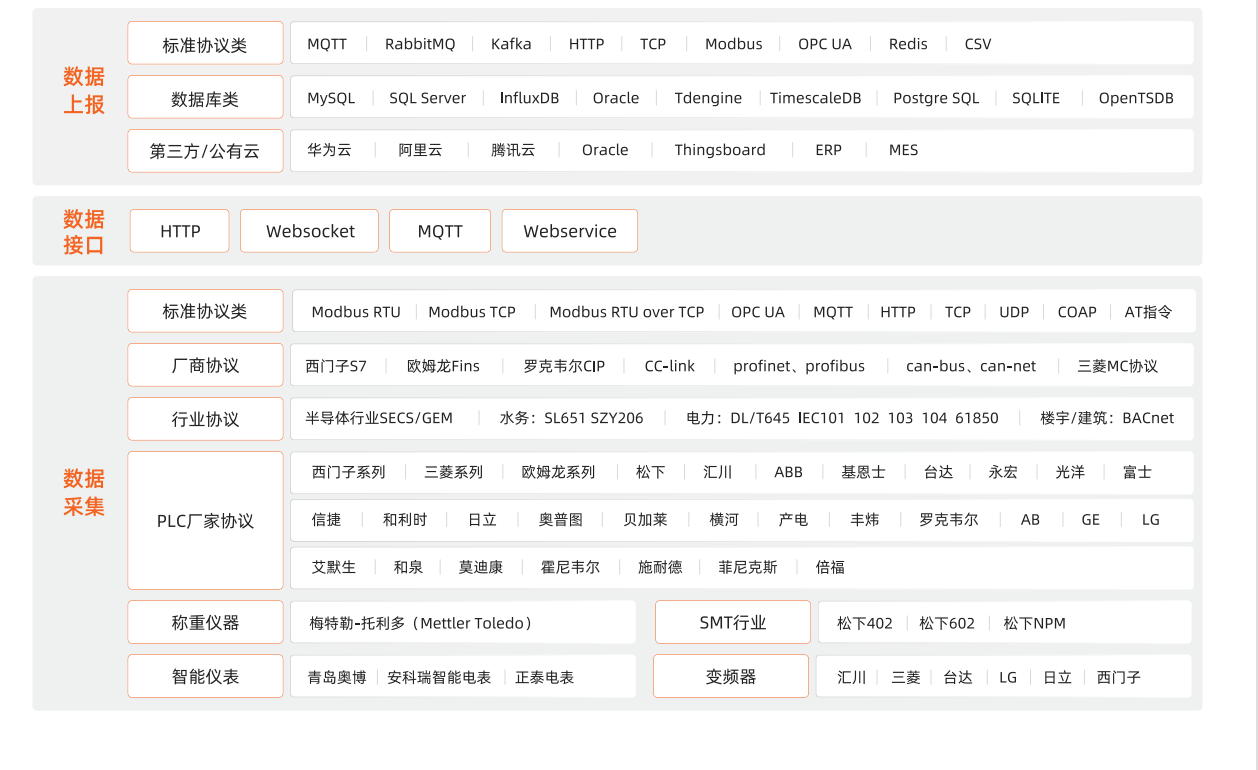Screen dimensions: 1258x770
Task: Select the 霍尼韦尔 PLC entry
Action: [570, 567]
